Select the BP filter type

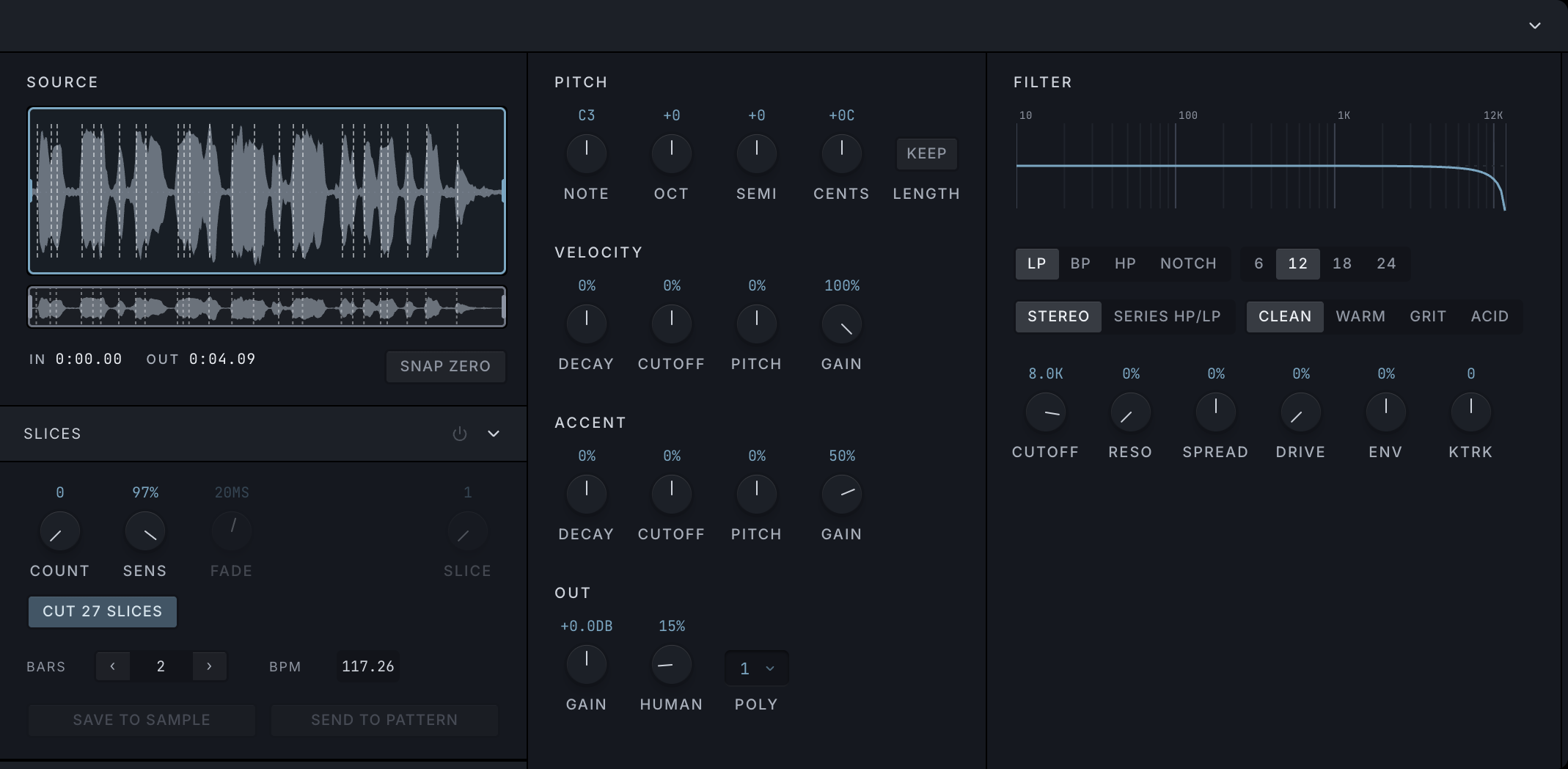(x=1080, y=263)
